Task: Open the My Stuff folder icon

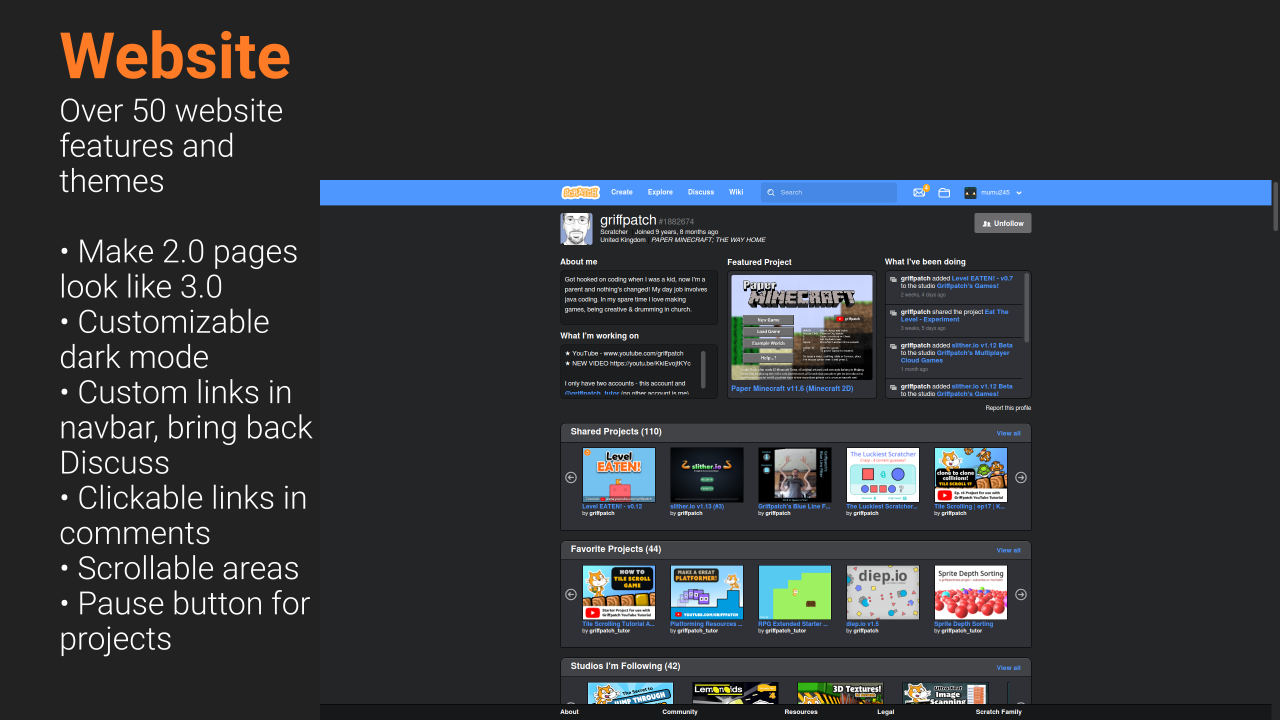Action: tap(944, 193)
